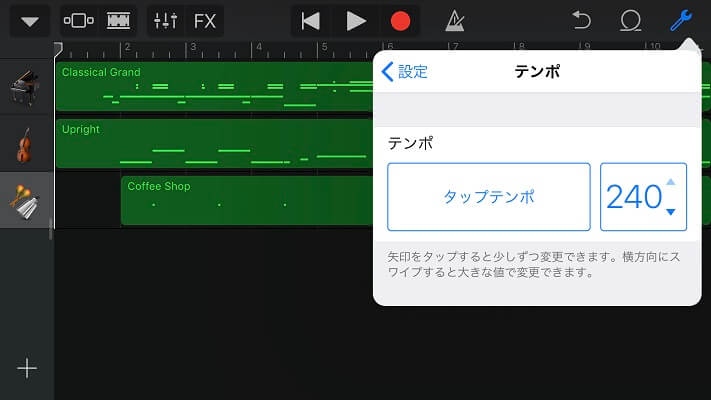Toggle the metronome

pos(455,21)
